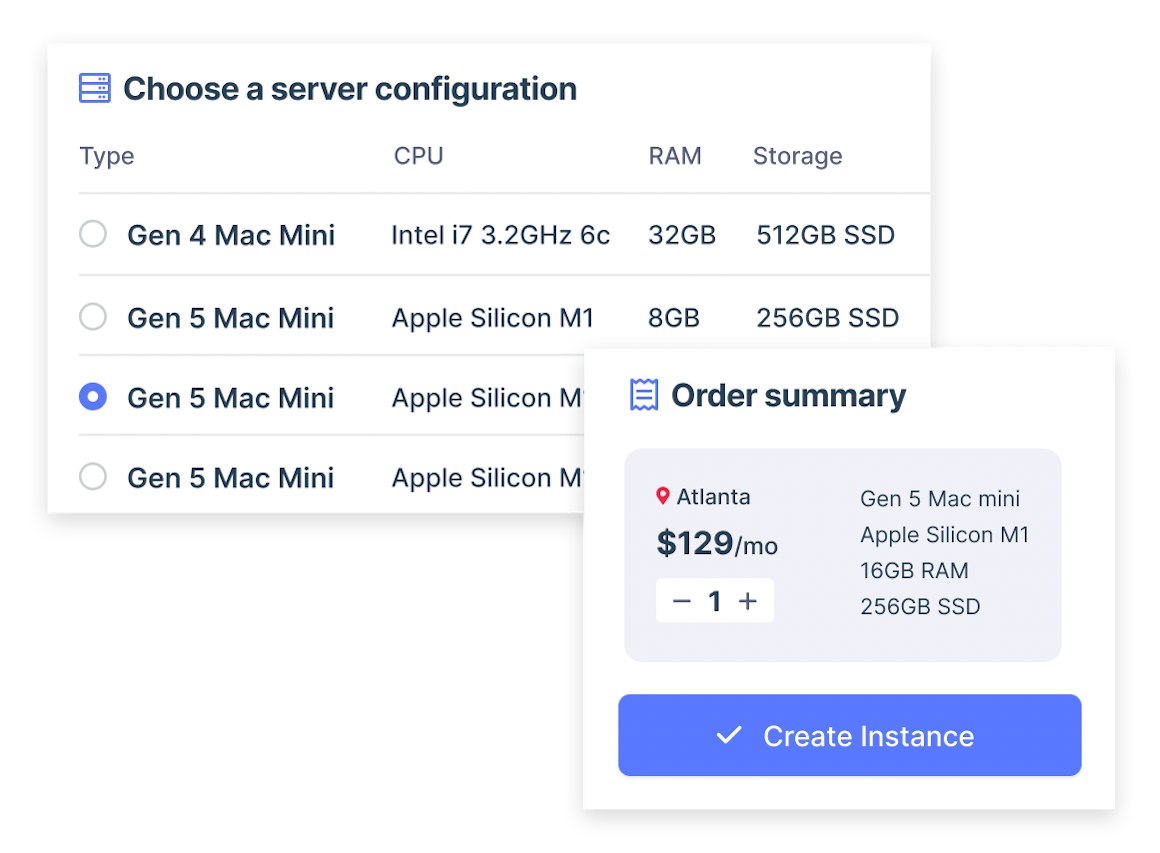Click the checkmark icon on Create Instance

pyautogui.click(x=729, y=735)
